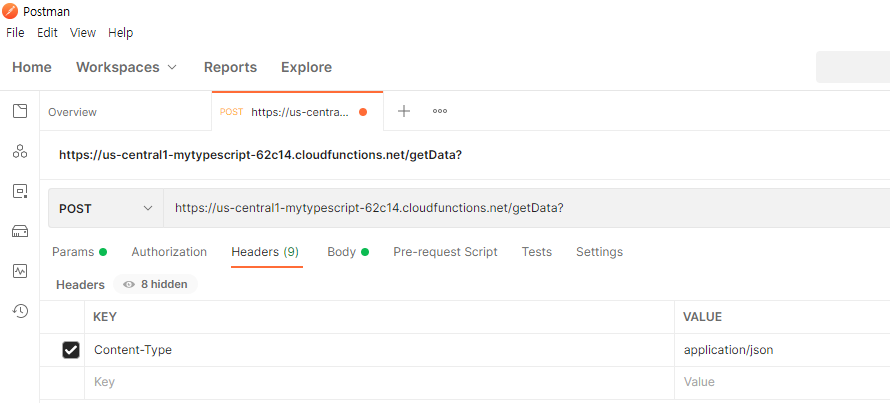Open the Explore page
This screenshot has width=890, height=403.
307,67
